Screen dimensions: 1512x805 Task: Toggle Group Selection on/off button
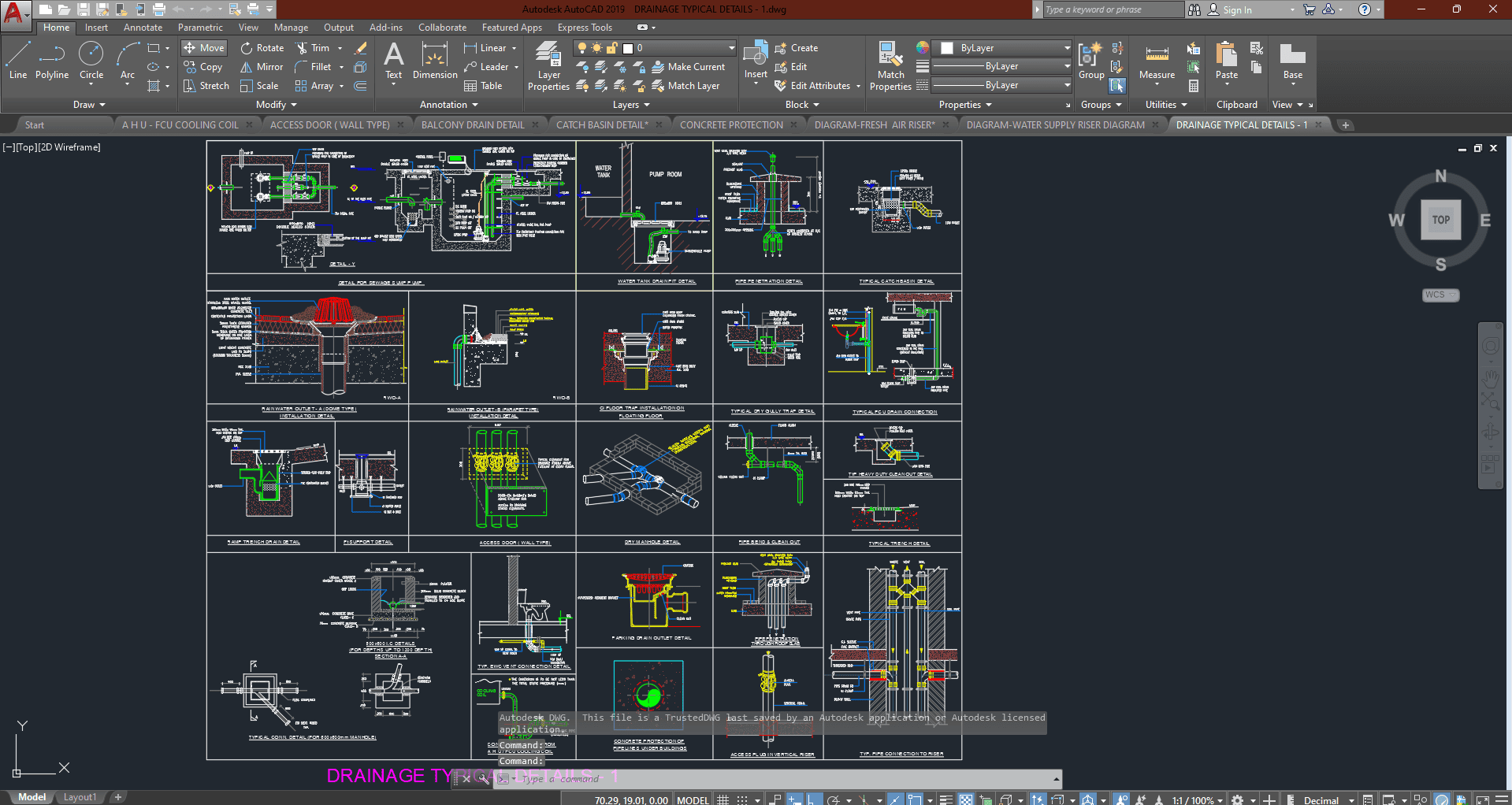coord(1117,86)
